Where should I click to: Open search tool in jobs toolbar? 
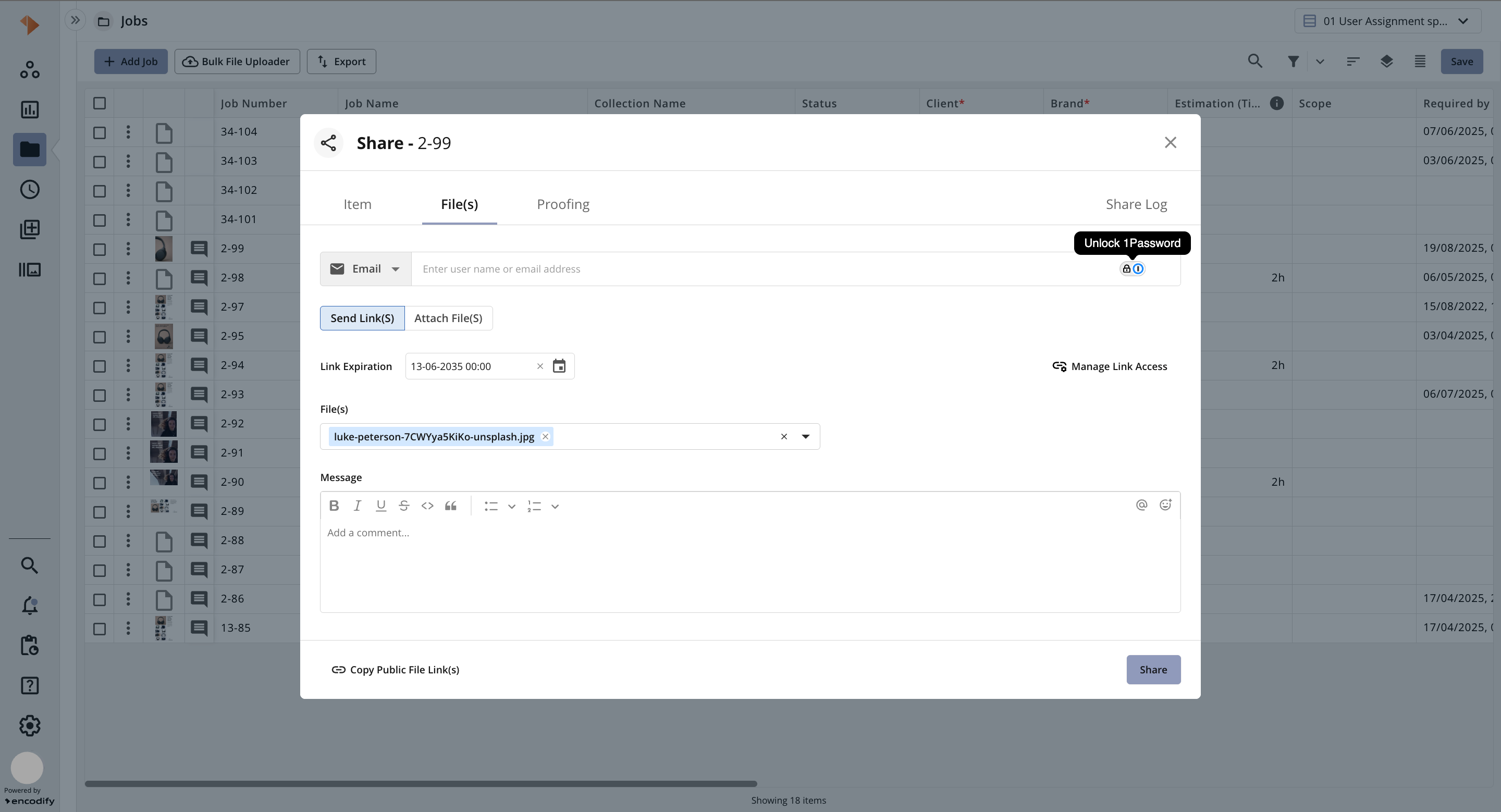[x=1255, y=61]
